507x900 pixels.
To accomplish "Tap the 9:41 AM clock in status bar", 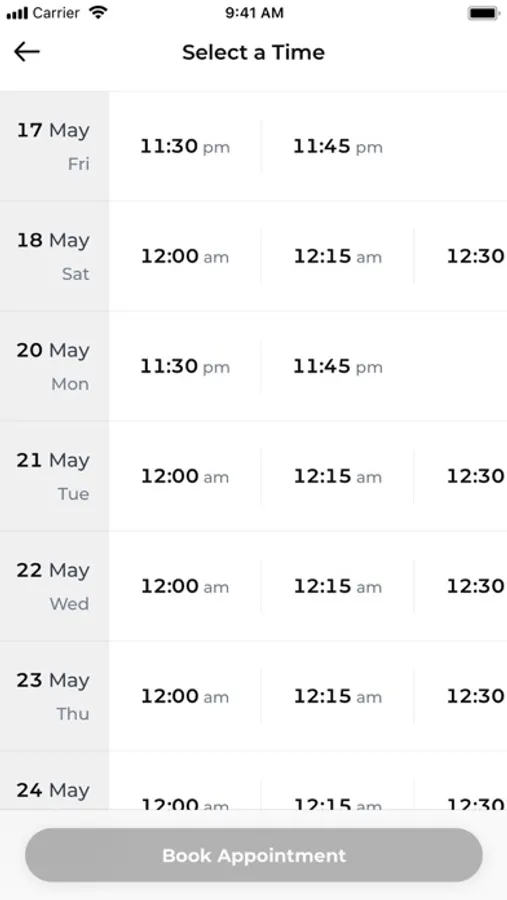I will point(254,13).
